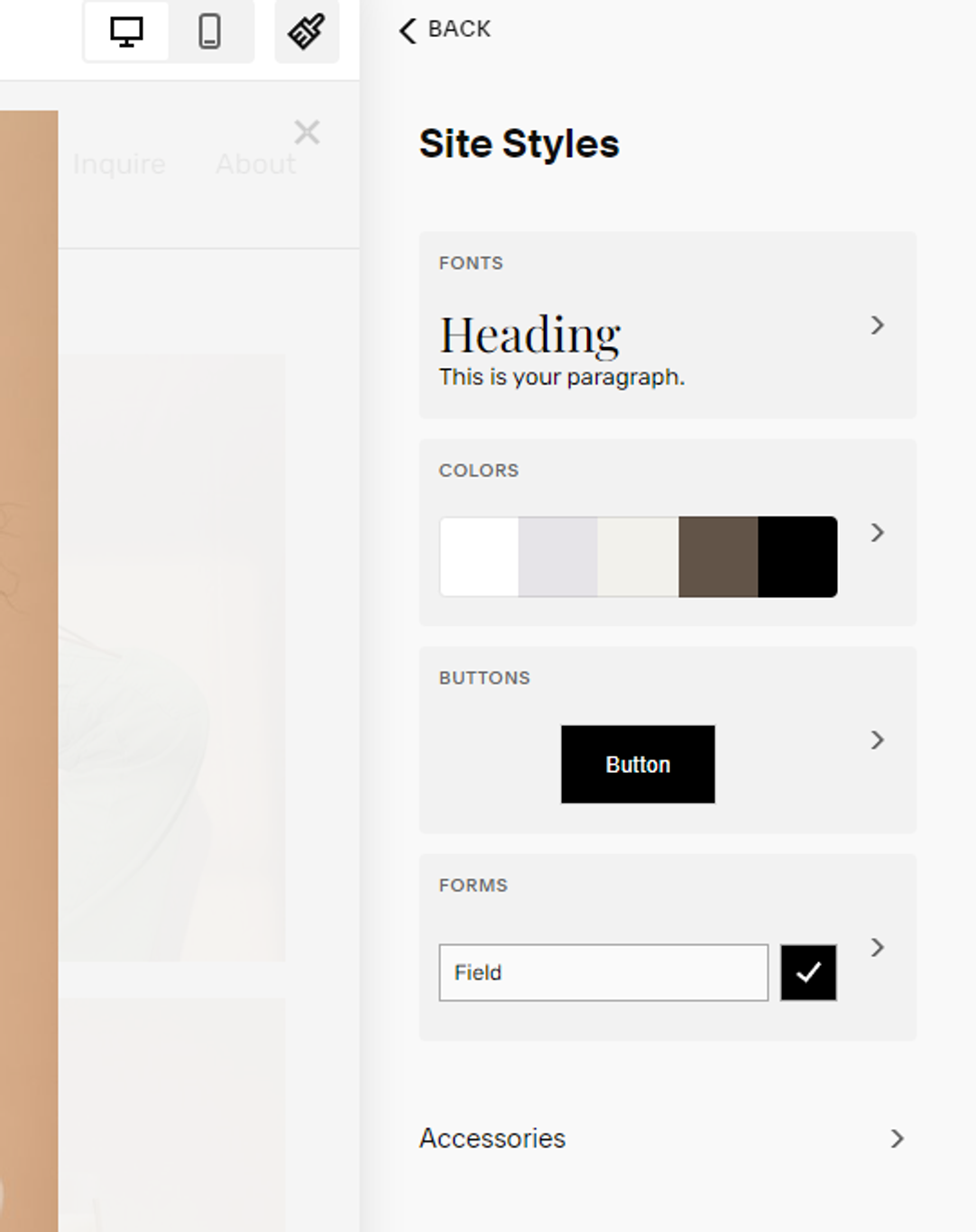Viewport: 976px width, 1232px height.
Task: Open Accessories chevron arrow
Action: point(898,1139)
